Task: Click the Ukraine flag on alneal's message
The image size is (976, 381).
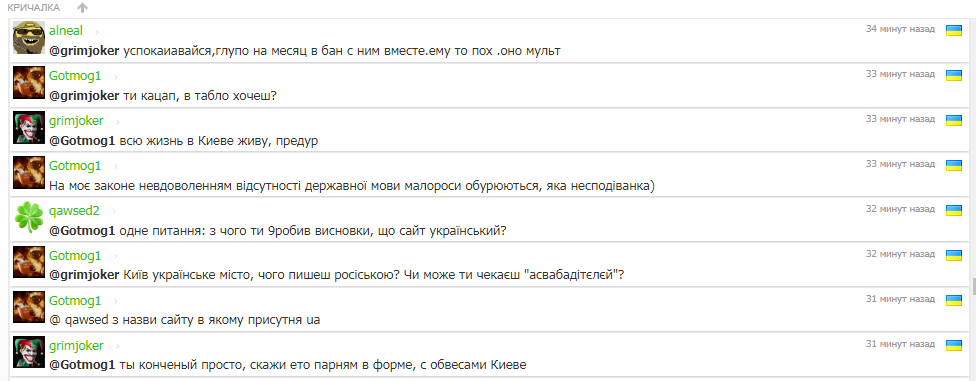Action: pyautogui.click(x=954, y=31)
